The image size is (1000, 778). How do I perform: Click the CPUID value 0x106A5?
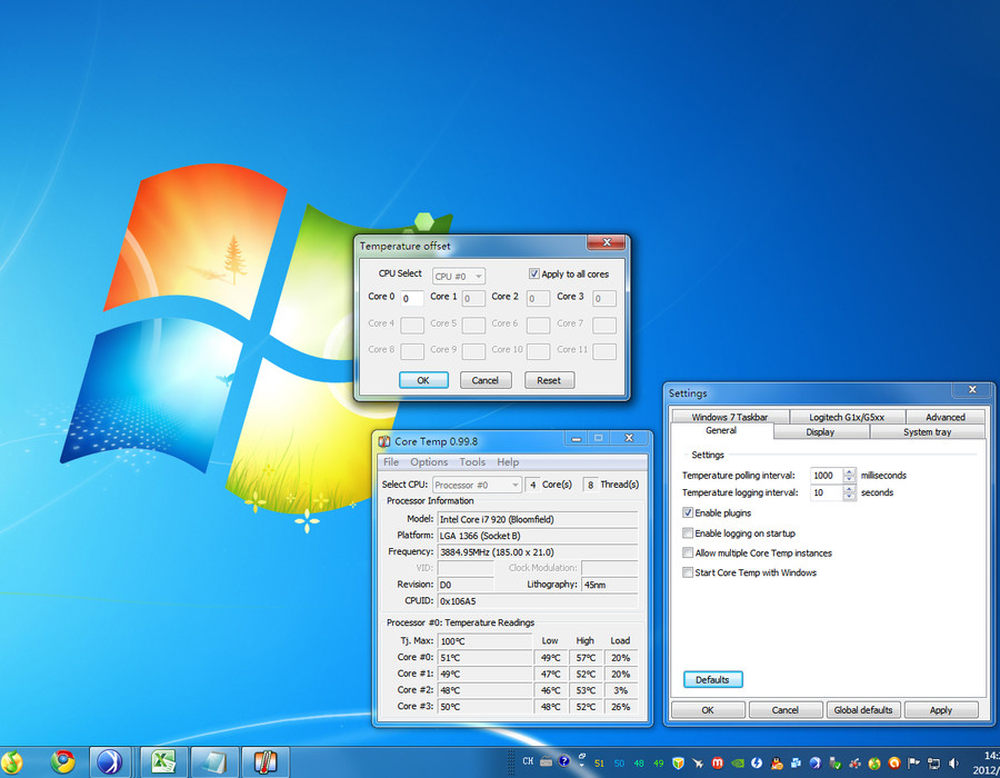(538, 601)
